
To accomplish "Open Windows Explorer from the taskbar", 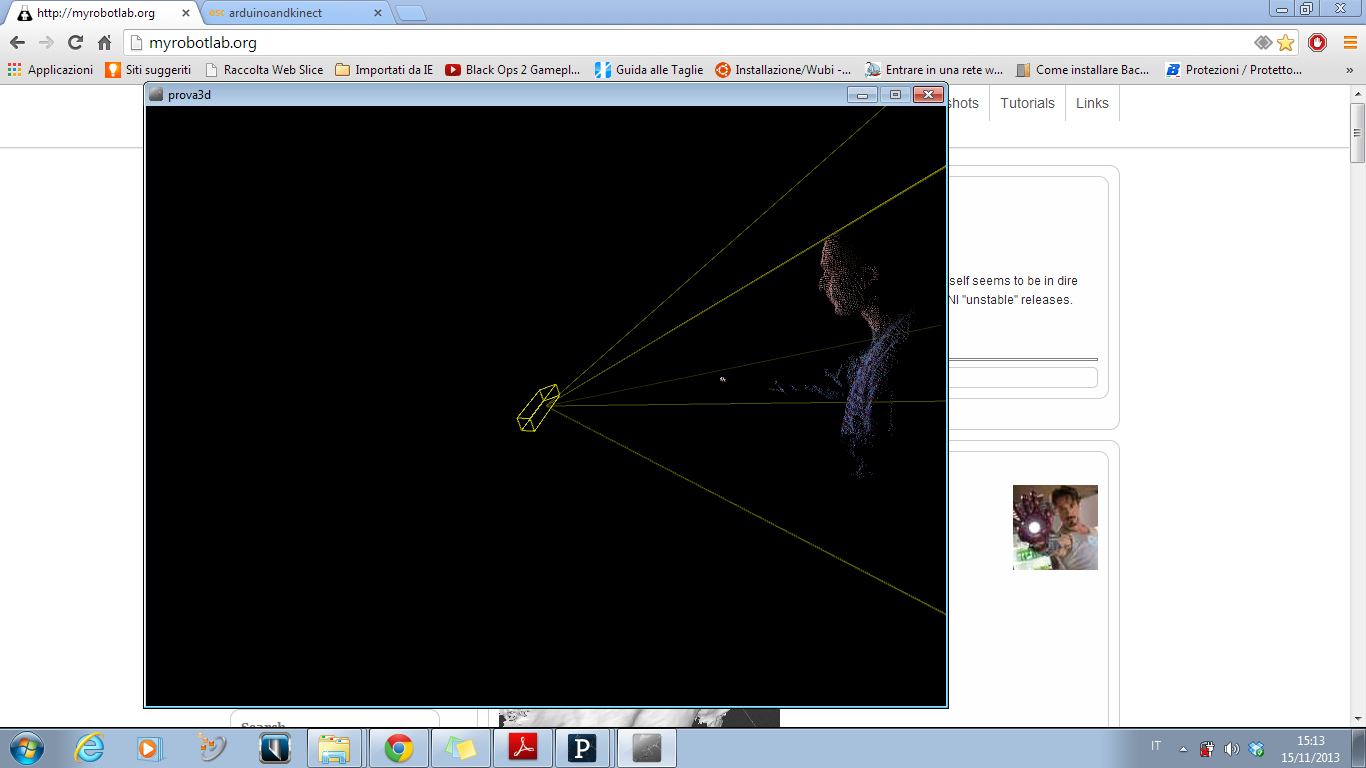I will pos(334,748).
